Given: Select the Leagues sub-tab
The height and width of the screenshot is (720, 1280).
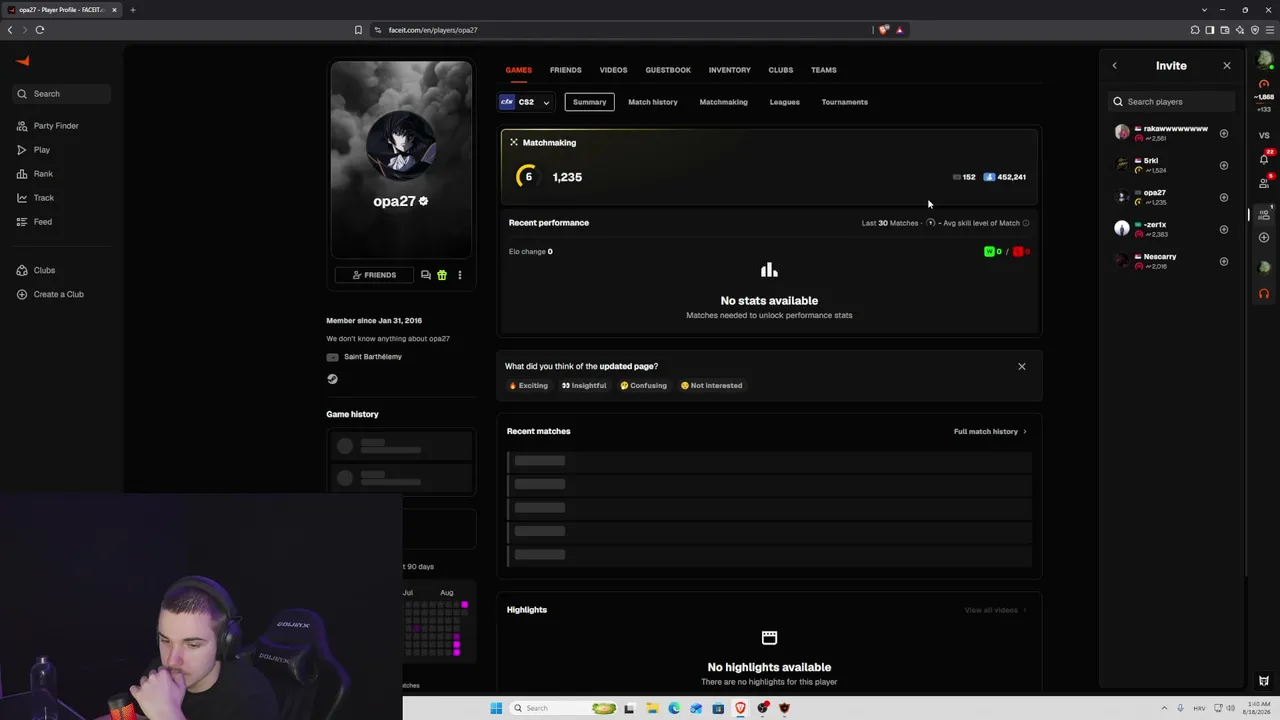Looking at the screenshot, I should click(x=784, y=102).
